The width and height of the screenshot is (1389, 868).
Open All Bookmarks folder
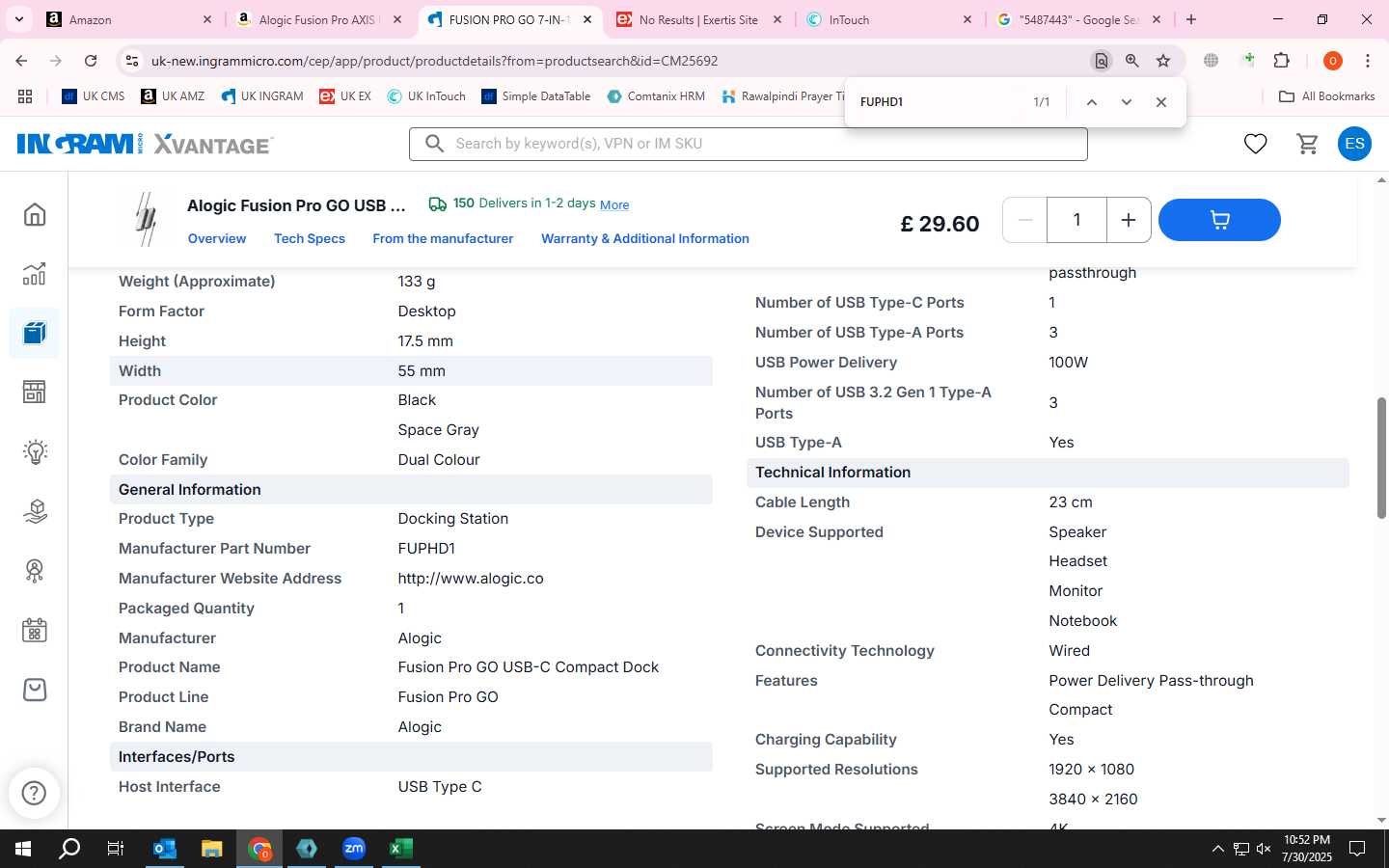1326,96
